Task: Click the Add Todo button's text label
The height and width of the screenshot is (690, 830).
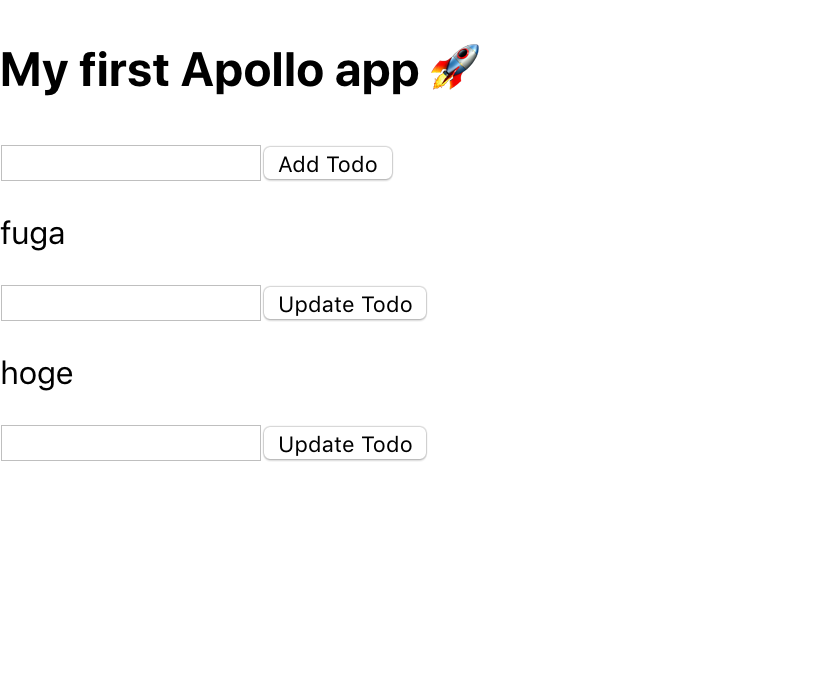Action: pos(327,163)
